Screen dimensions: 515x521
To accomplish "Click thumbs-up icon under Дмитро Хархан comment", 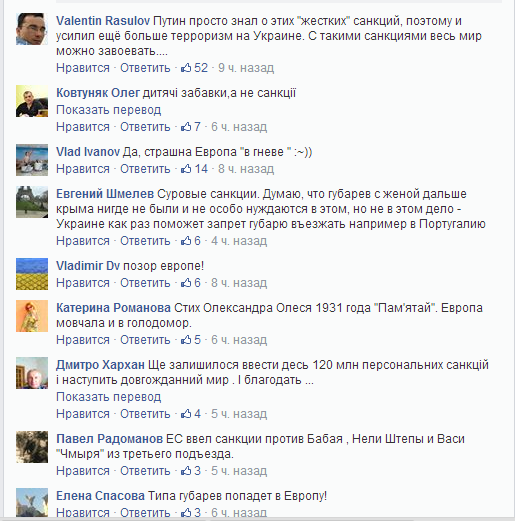I will (x=186, y=414).
